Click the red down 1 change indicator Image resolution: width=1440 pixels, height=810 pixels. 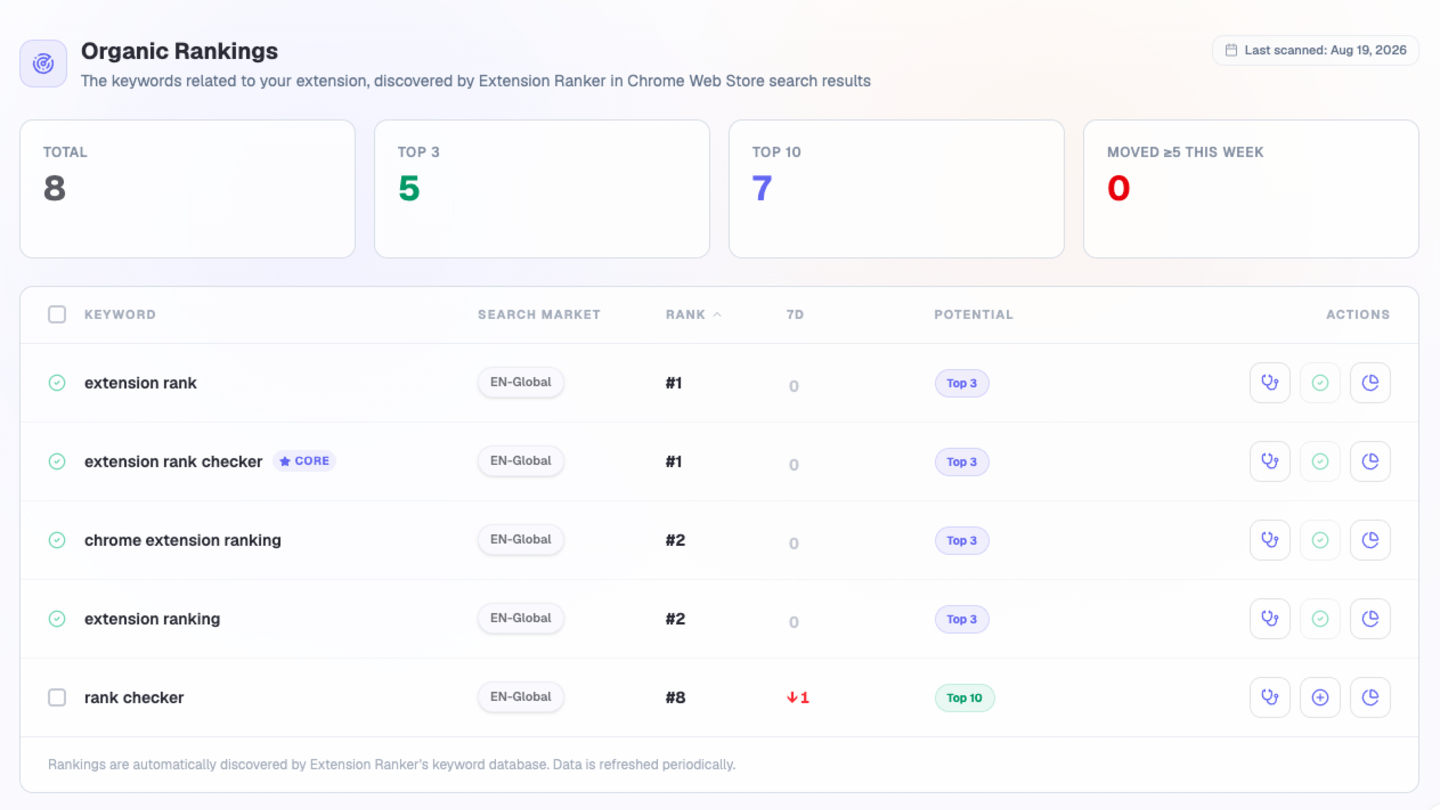tap(798, 698)
